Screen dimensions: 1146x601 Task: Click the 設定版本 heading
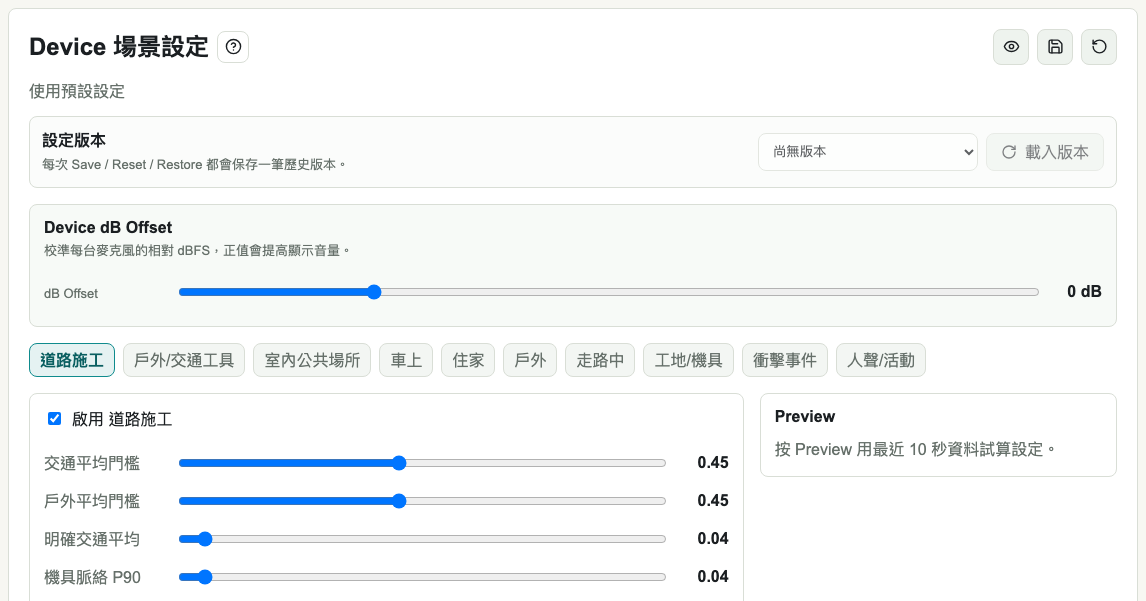tap(74, 140)
